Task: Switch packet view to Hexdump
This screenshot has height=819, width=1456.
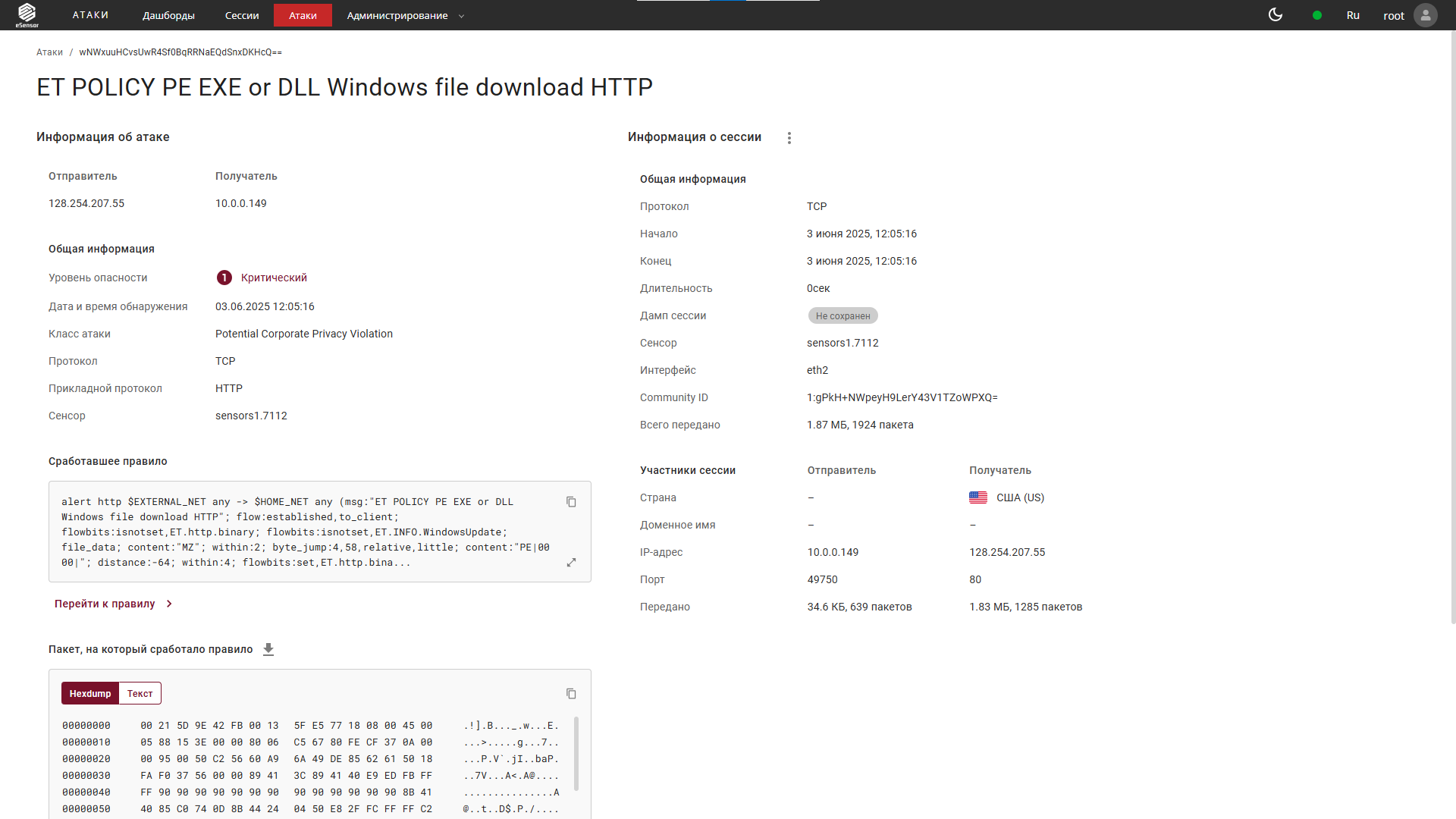Action: (x=90, y=694)
